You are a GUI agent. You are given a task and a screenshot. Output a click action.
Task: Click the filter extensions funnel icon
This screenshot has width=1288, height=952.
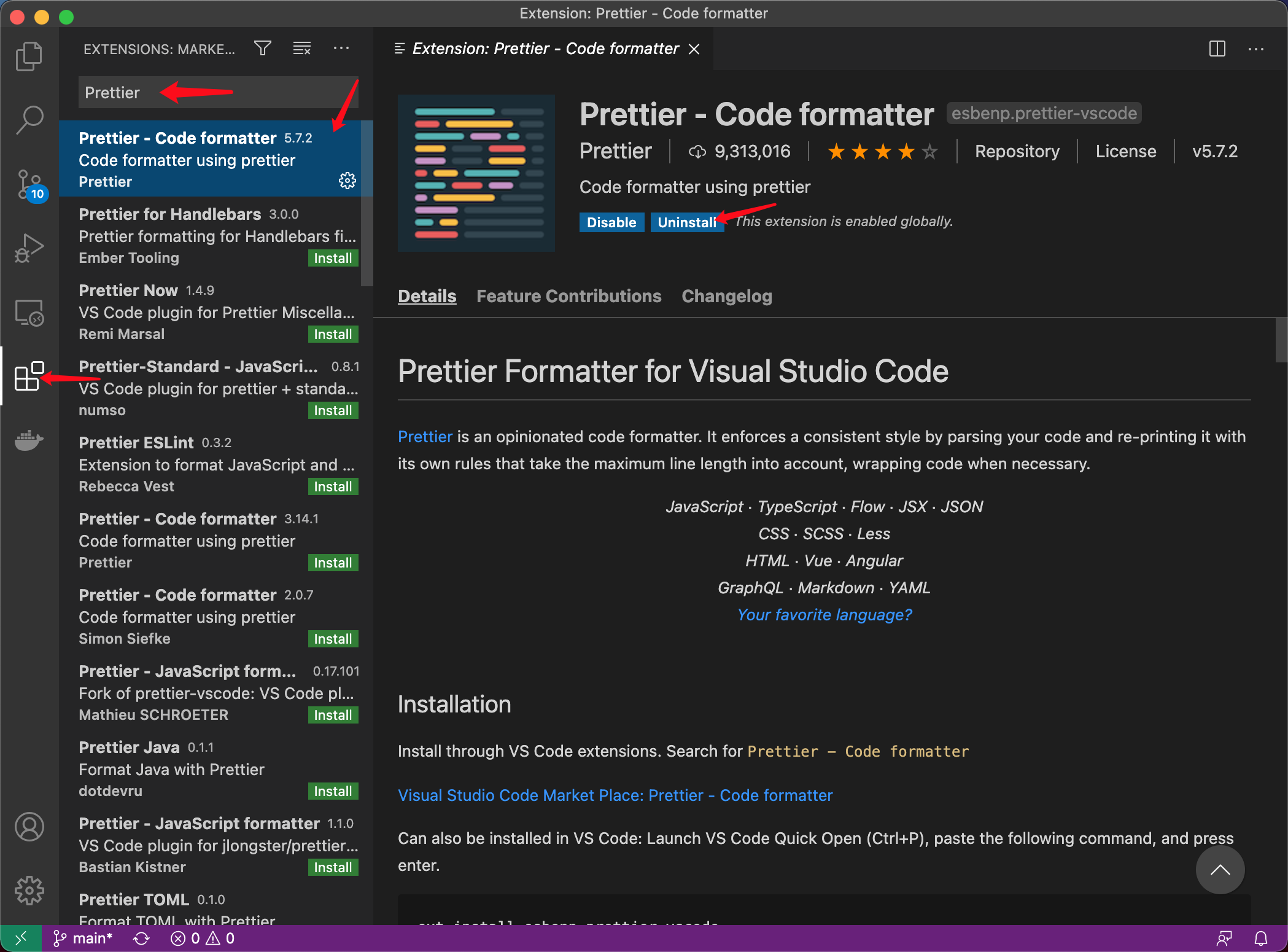[x=263, y=49]
